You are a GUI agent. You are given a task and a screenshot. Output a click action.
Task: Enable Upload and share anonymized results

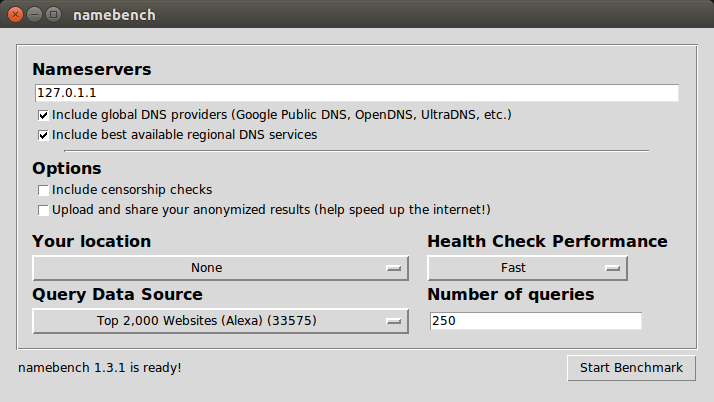click(x=43, y=210)
